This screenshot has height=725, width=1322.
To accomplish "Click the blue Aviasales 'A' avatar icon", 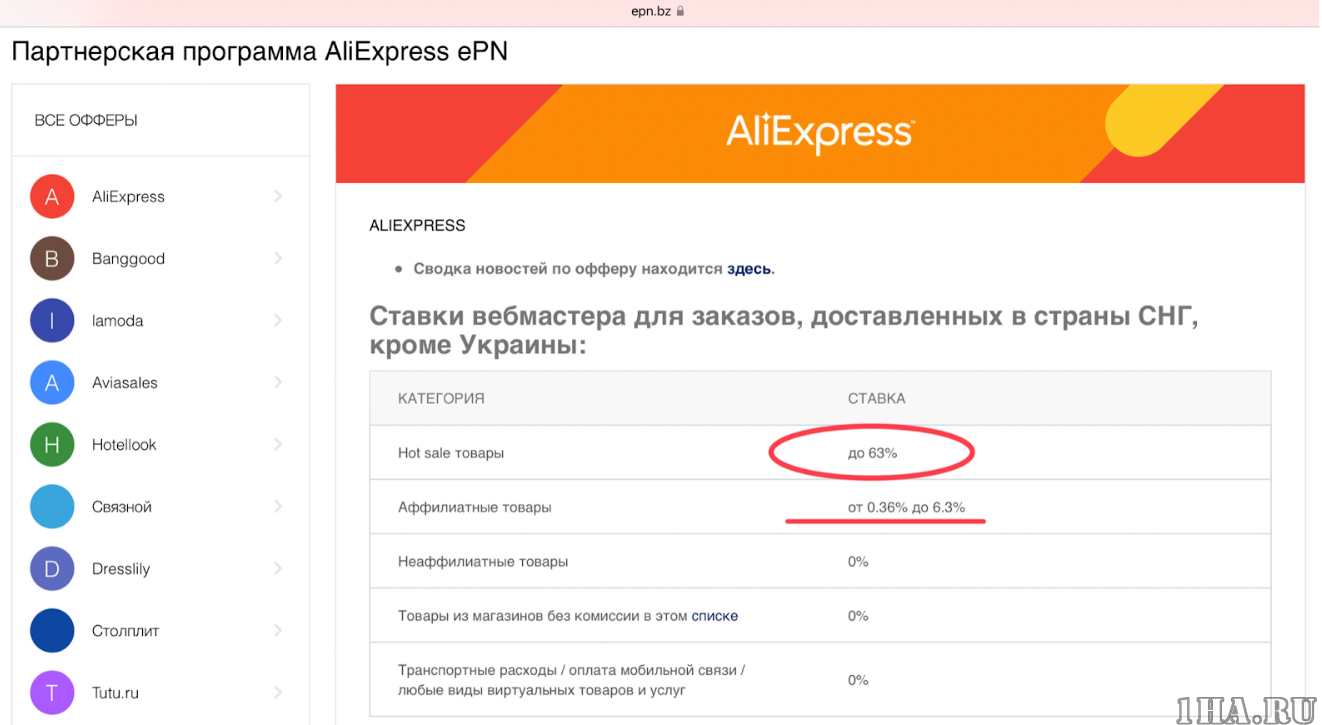I will click(52, 383).
